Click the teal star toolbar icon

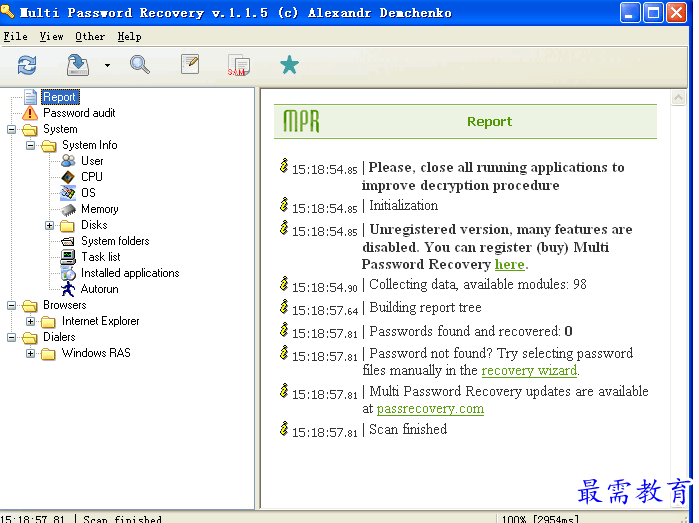coord(289,65)
